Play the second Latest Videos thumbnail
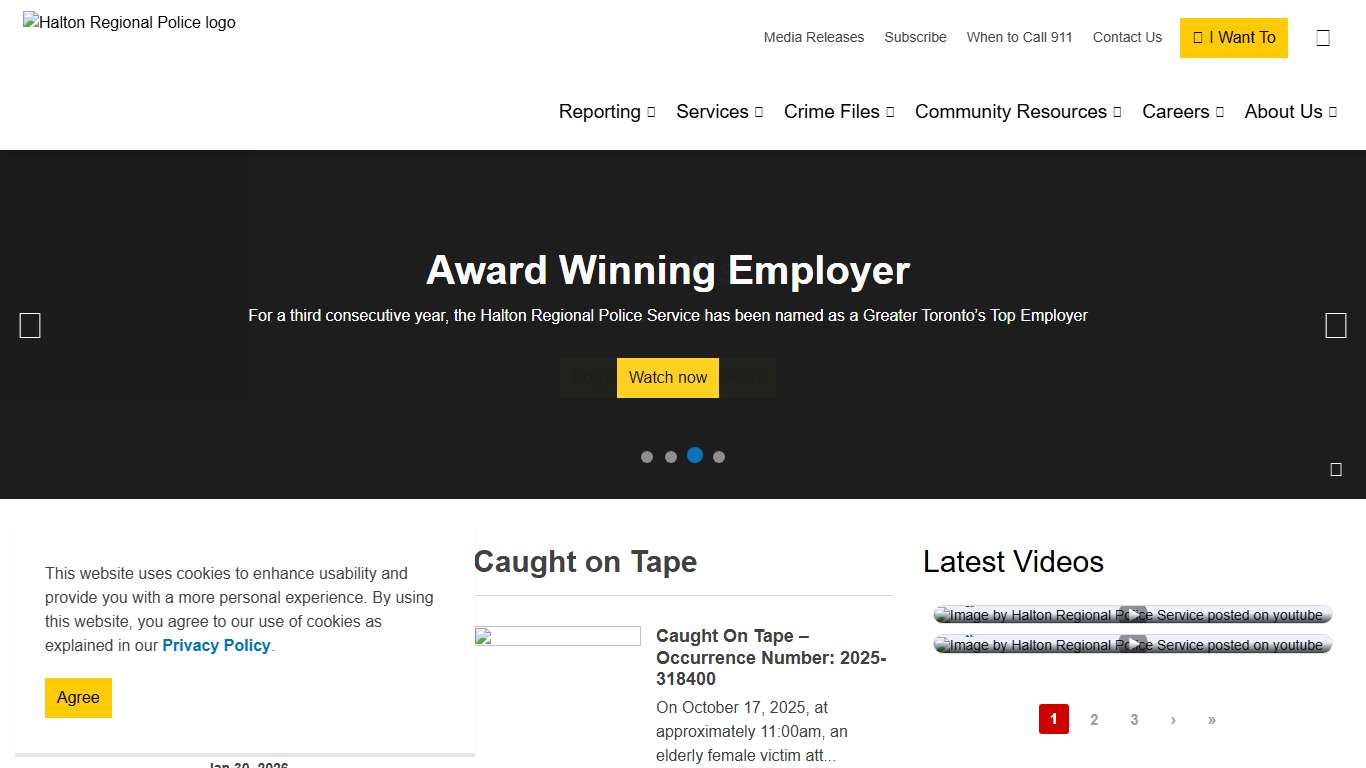Screen dimensions: 1366x768 pos(1132,645)
